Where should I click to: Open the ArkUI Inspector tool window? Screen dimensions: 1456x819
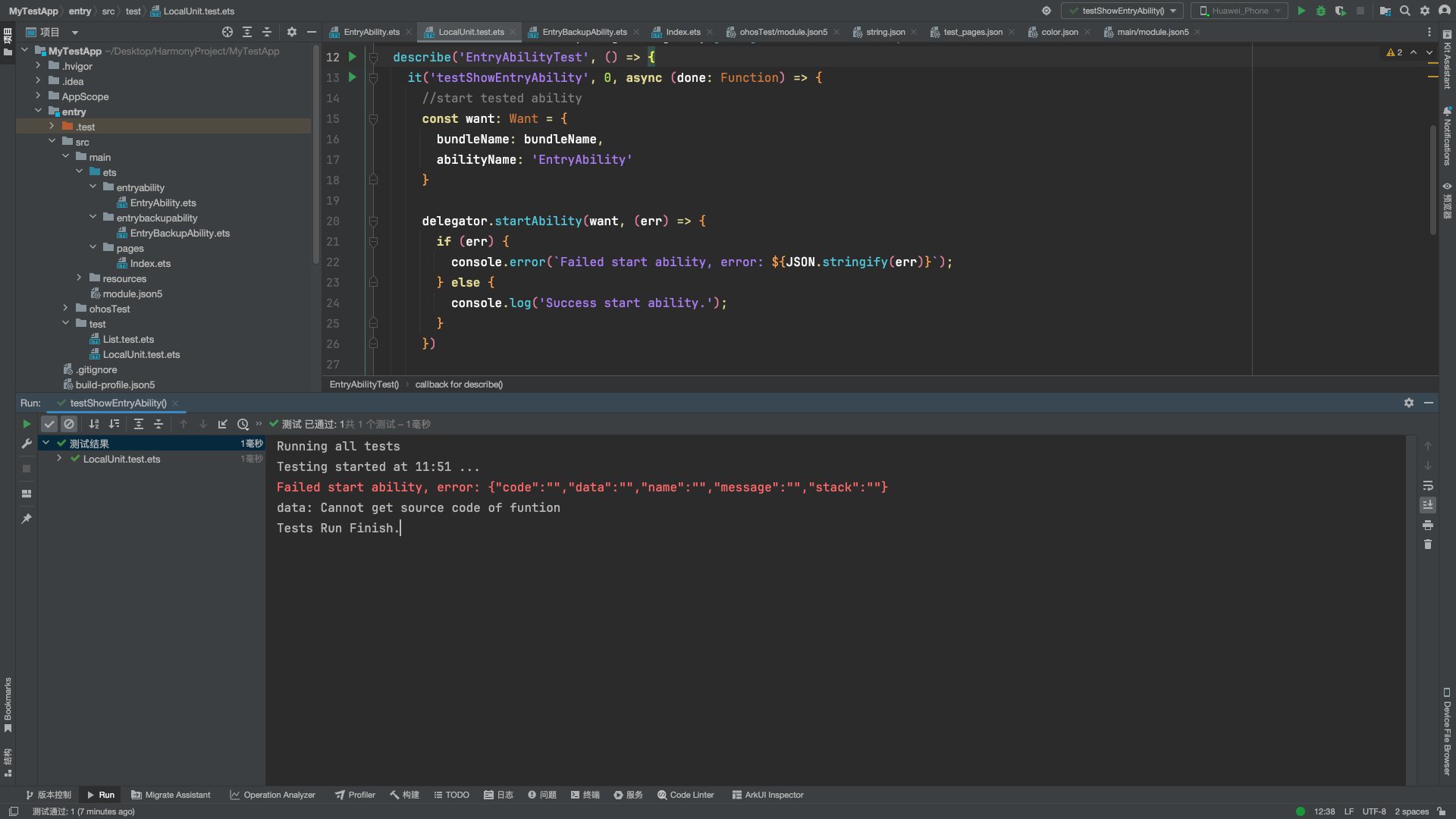pyautogui.click(x=767, y=795)
